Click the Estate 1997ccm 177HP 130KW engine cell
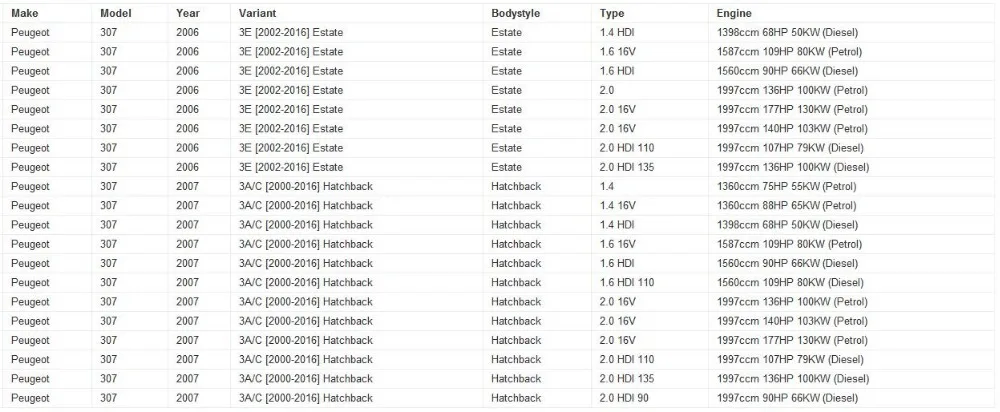The height and width of the screenshot is (412, 1000). click(851, 109)
